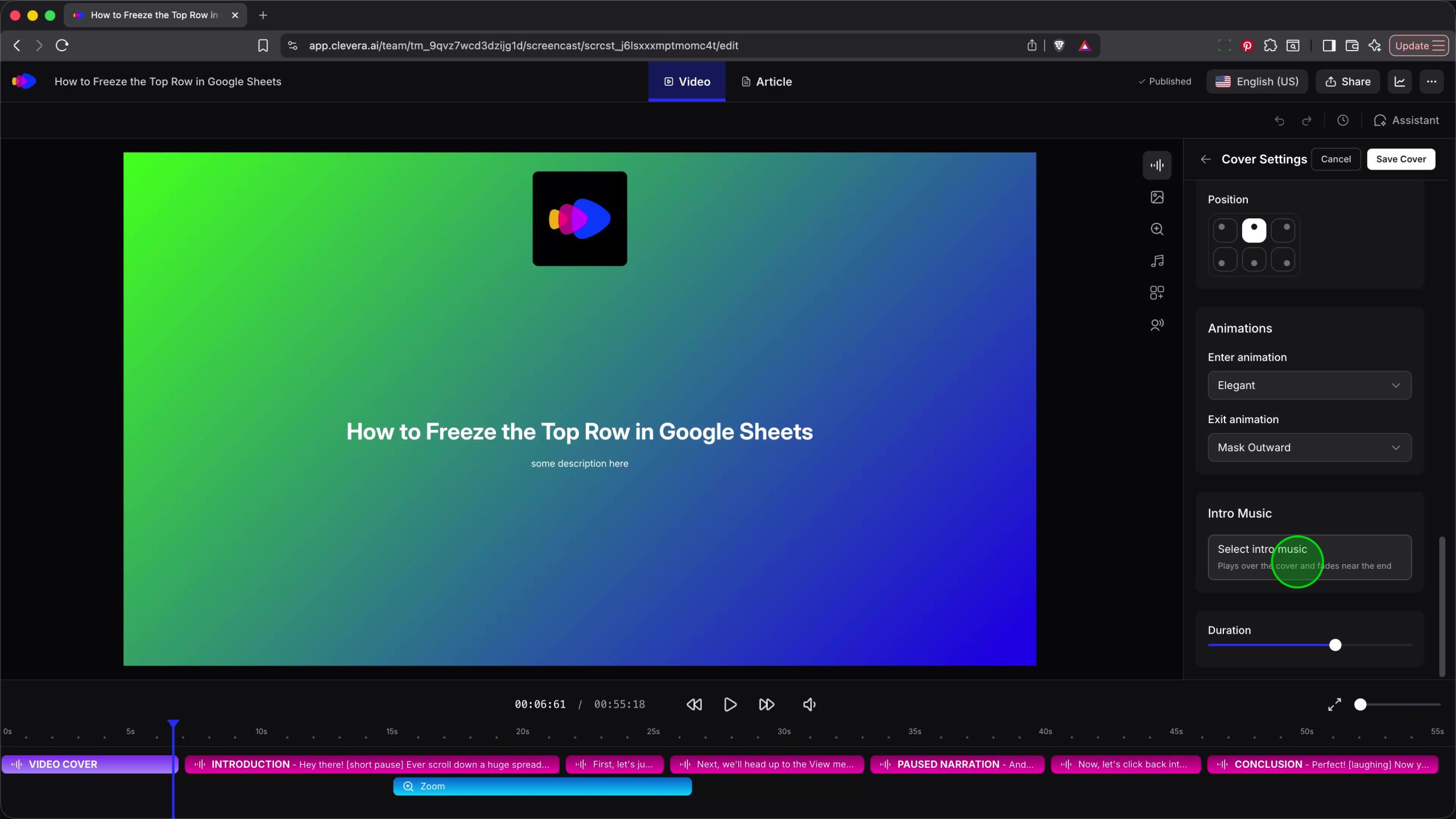Select the zoom tool in sidebar
This screenshot has width=1456, height=819.
click(x=1157, y=229)
